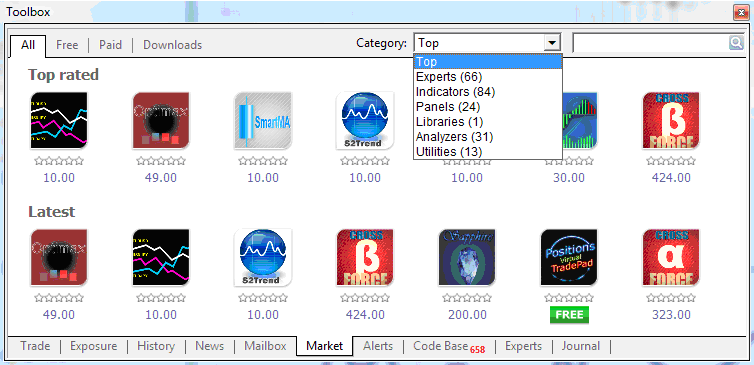Open the first Top rated line chart product icon
754x365 pixels.
coord(59,120)
